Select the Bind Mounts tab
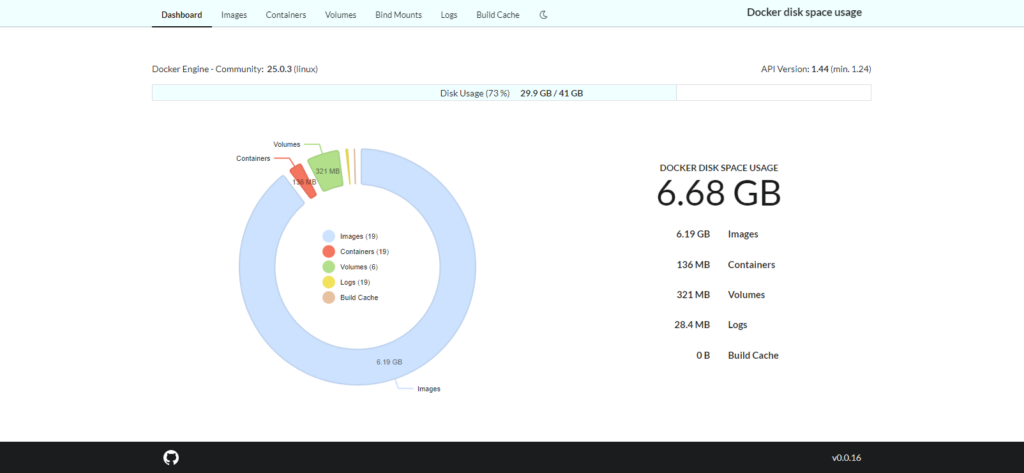 (x=398, y=14)
